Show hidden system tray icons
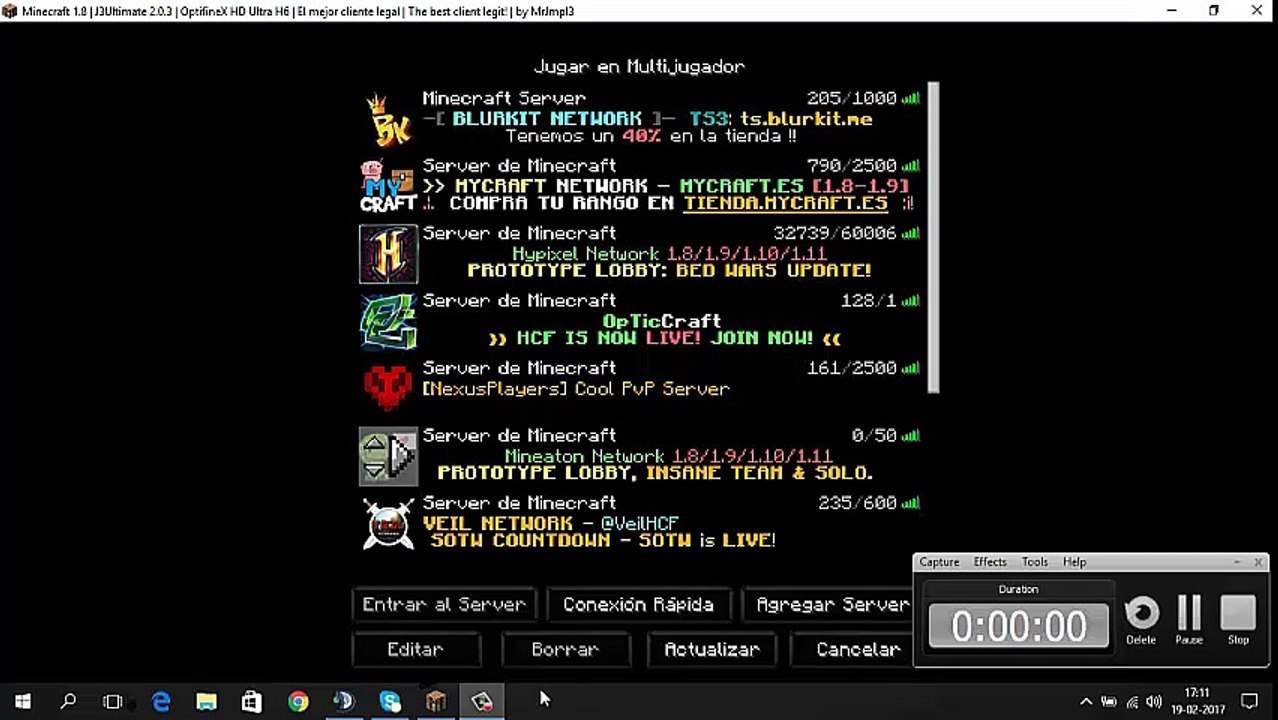Image resolution: width=1278 pixels, height=720 pixels. click(1086, 702)
